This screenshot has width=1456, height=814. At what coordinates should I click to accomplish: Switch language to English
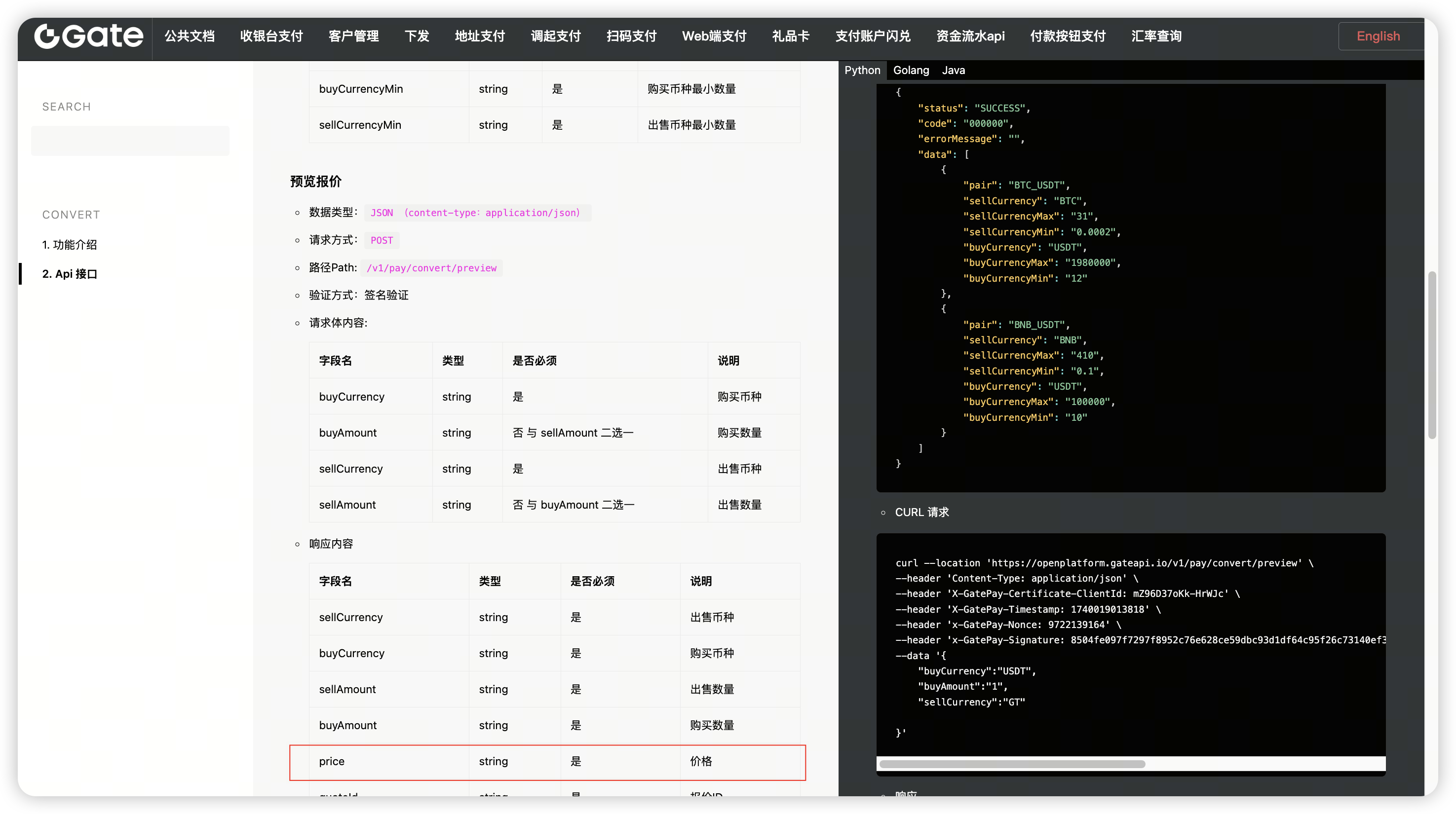click(x=1378, y=36)
